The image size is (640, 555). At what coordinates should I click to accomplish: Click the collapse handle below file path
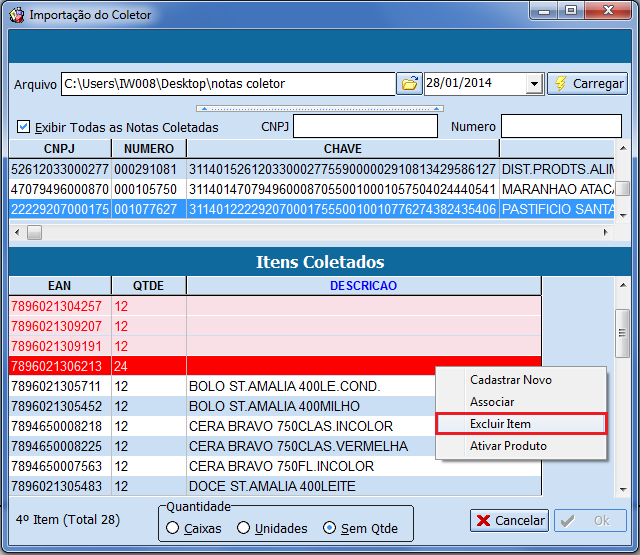point(320,107)
